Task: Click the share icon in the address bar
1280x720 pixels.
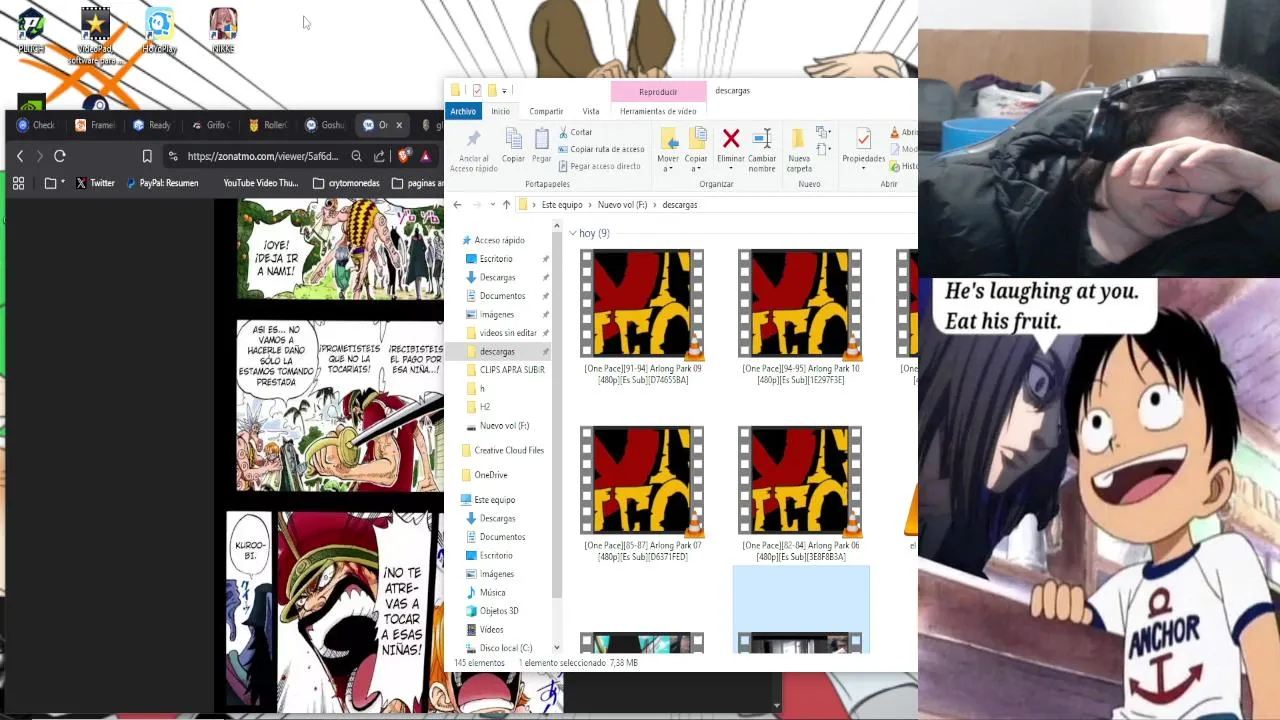Action: (379, 156)
